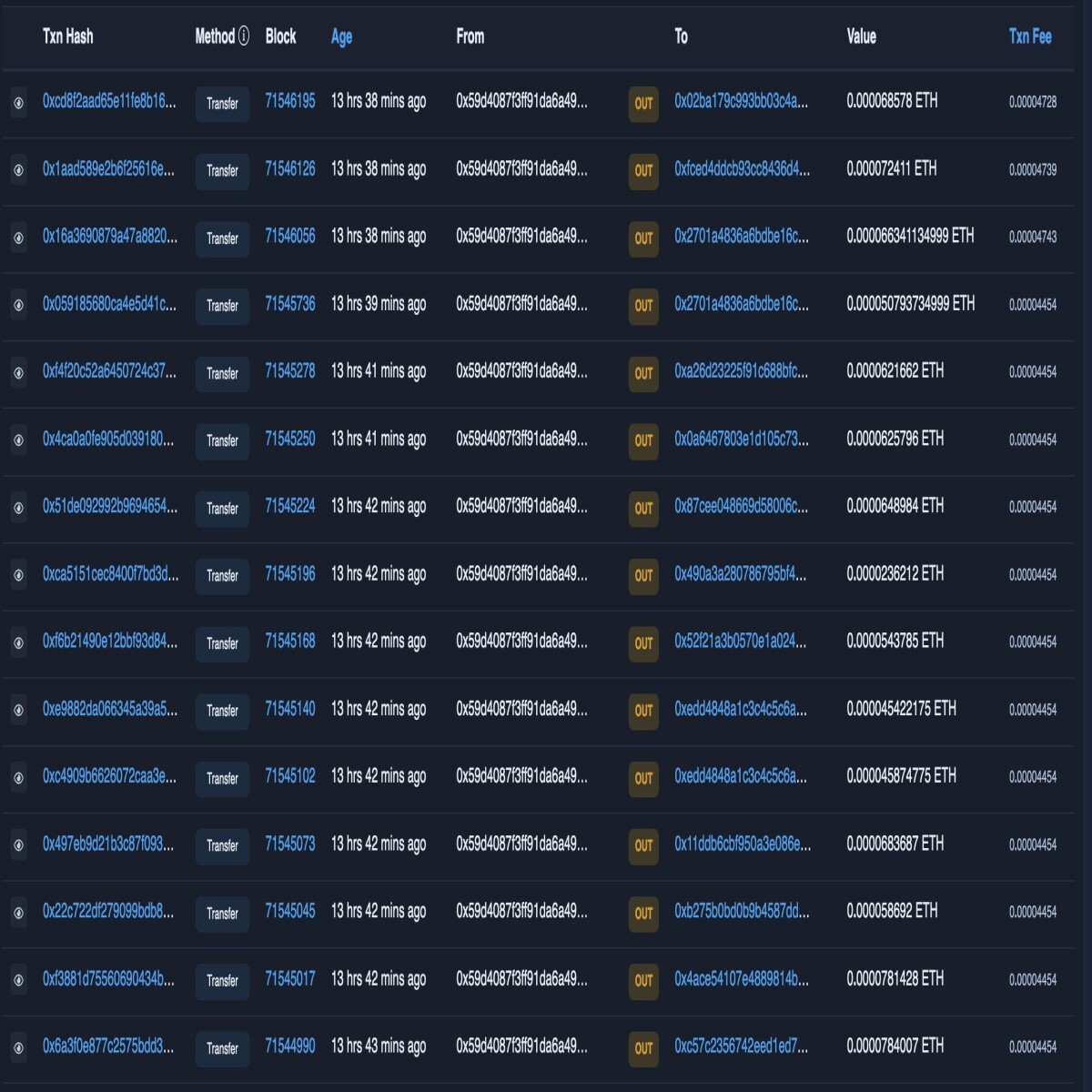Screen dimensions: 1092x1092
Task: Open the eye preview icon for transaction 0xe9882da066345a39a5
Action: tap(18, 710)
